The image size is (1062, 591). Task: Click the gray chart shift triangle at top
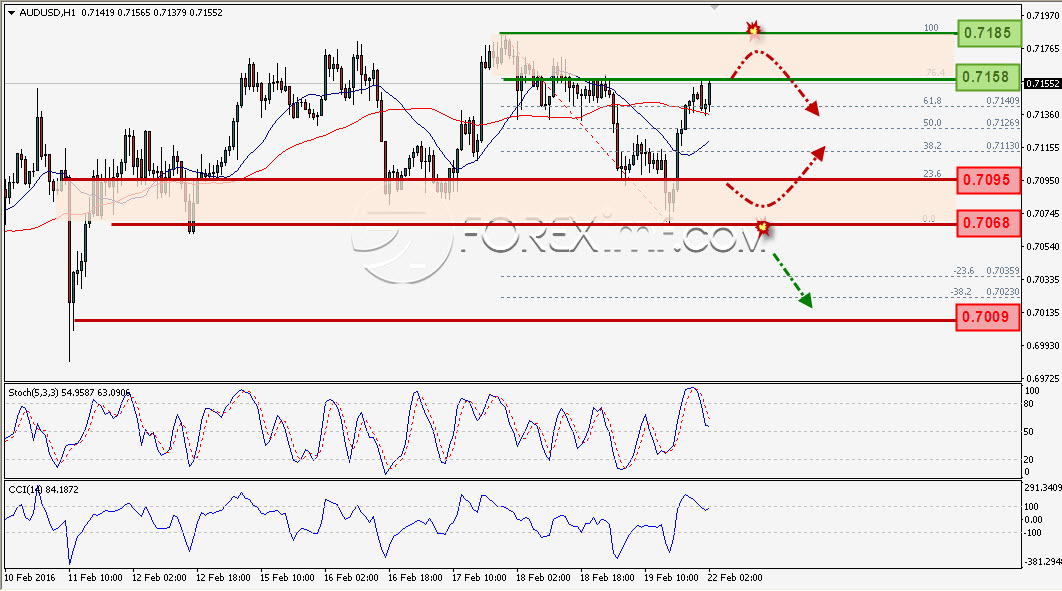(x=713, y=7)
